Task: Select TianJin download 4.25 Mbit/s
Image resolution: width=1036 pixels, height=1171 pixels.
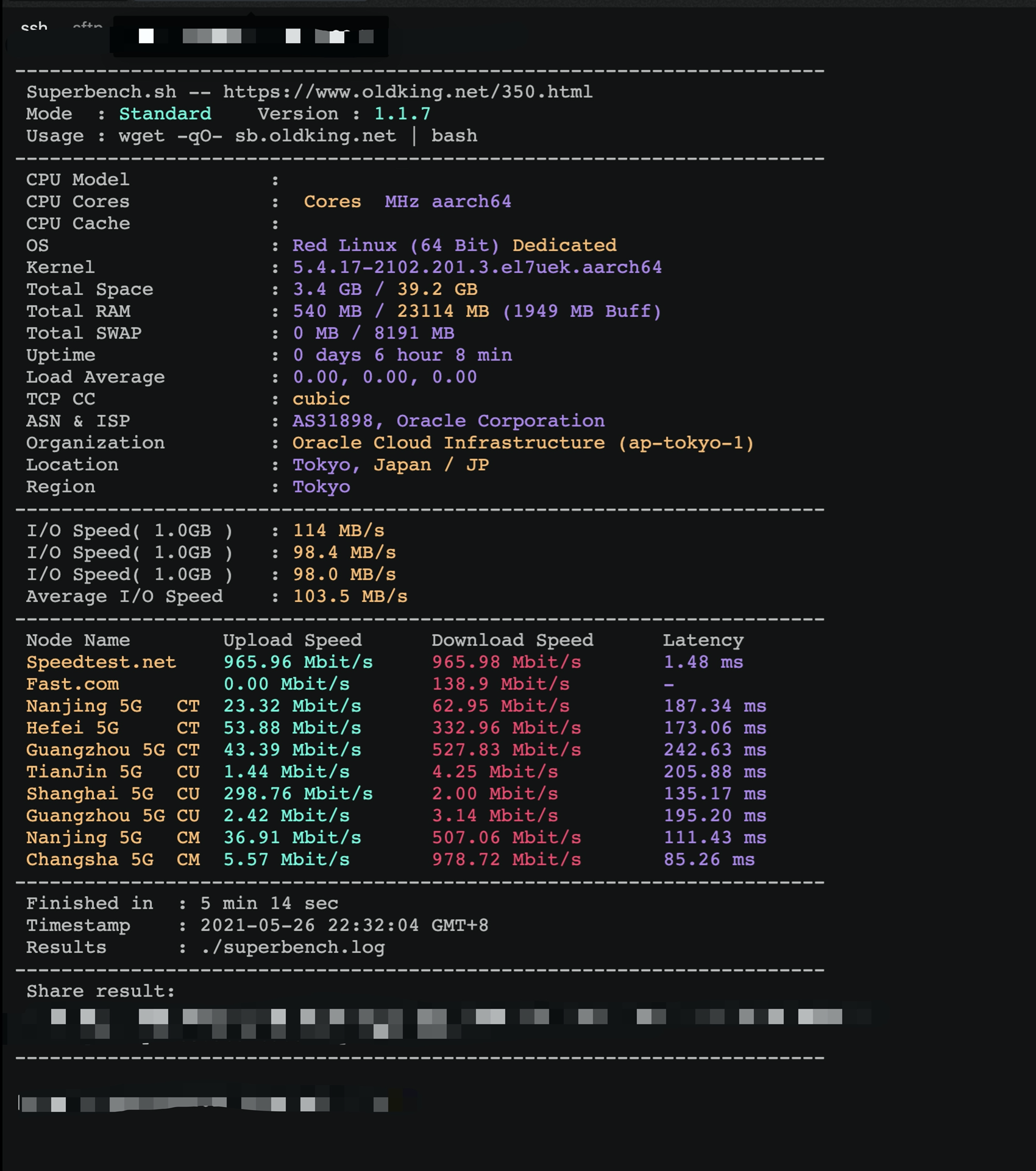Action: tap(495, 772)
